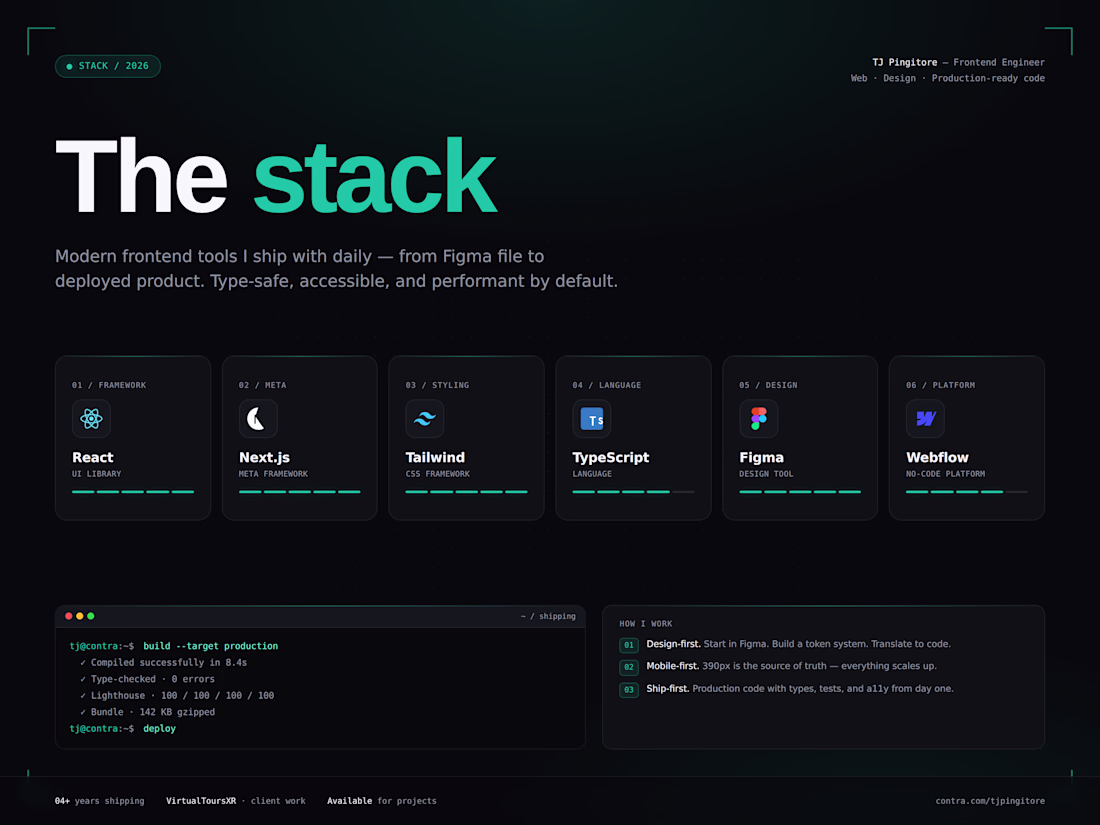This screenshot has width=1100, height=825.
Task: Click the 02 Mobile-first step badge
Action: pos(629,667)
